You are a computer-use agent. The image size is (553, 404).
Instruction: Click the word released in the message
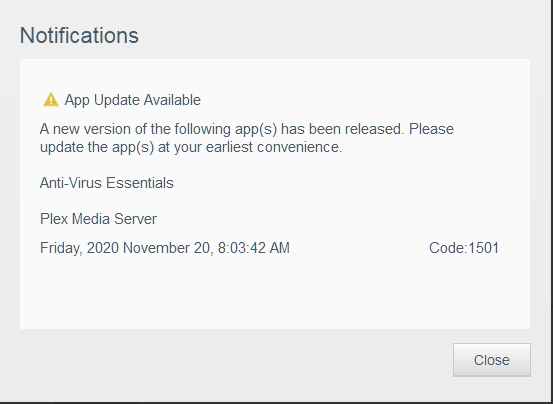point(374,129)
